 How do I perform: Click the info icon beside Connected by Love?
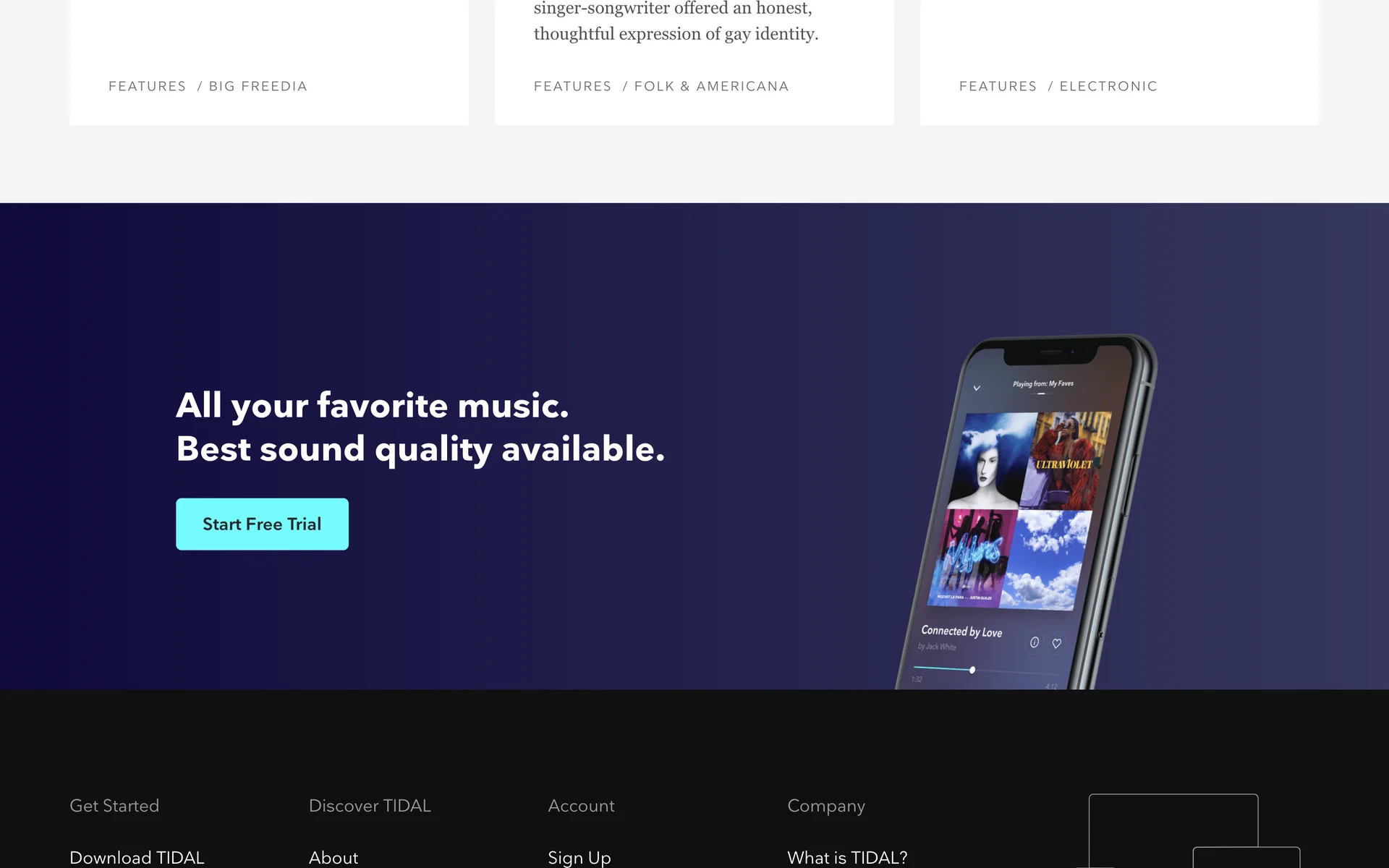(x=1035, y=642)
